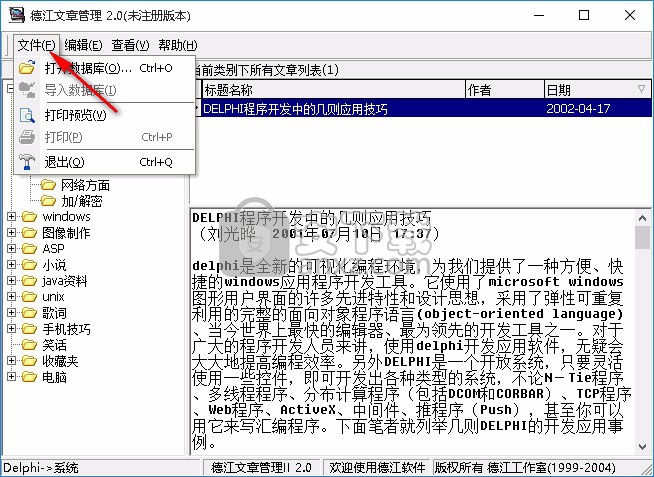Choose 退出(Q) from File menu

click(105, 162)
